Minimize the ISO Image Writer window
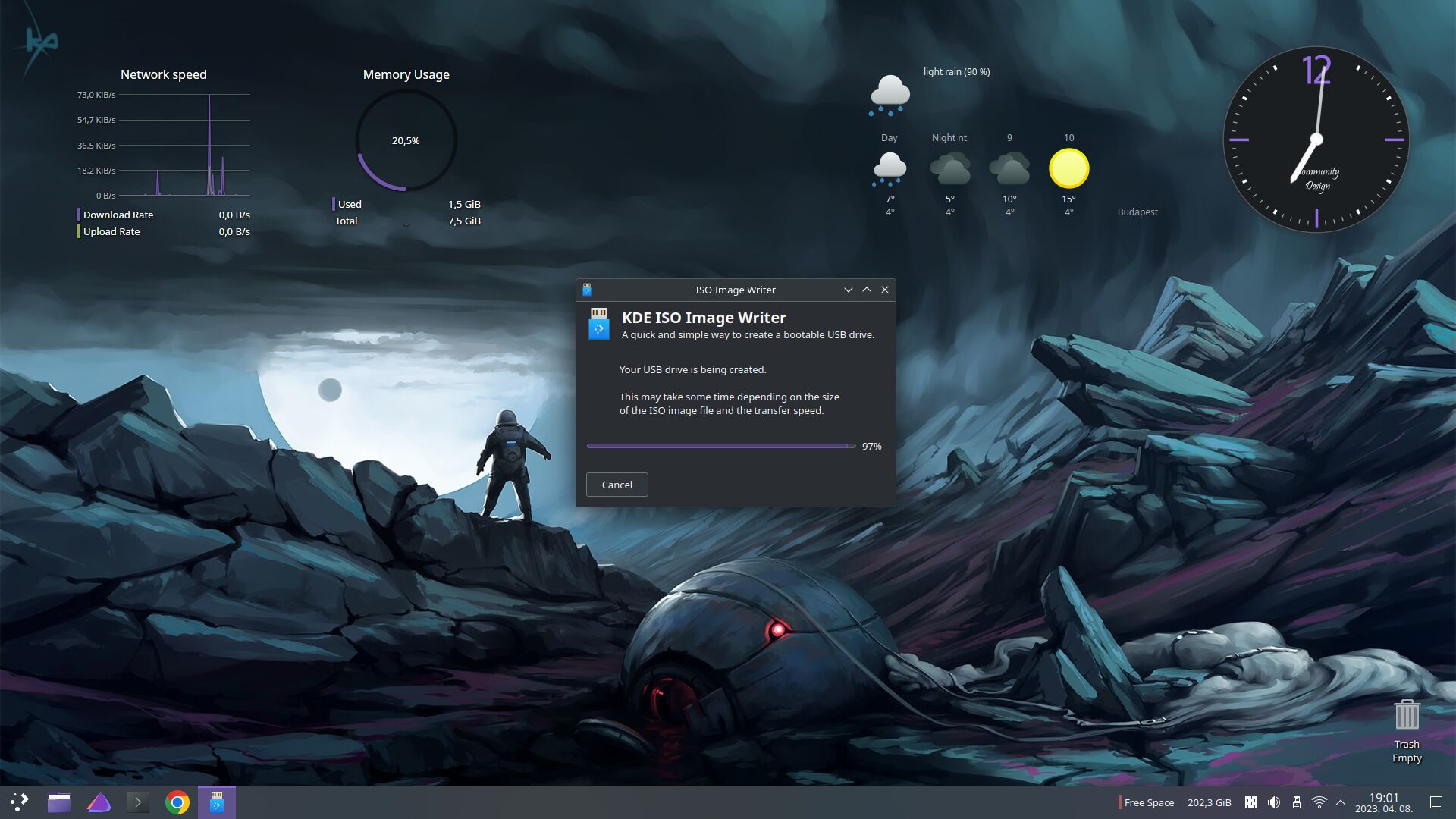Image resolution: width=1456 pixels, height=819 pixels. tap(848, 290)
